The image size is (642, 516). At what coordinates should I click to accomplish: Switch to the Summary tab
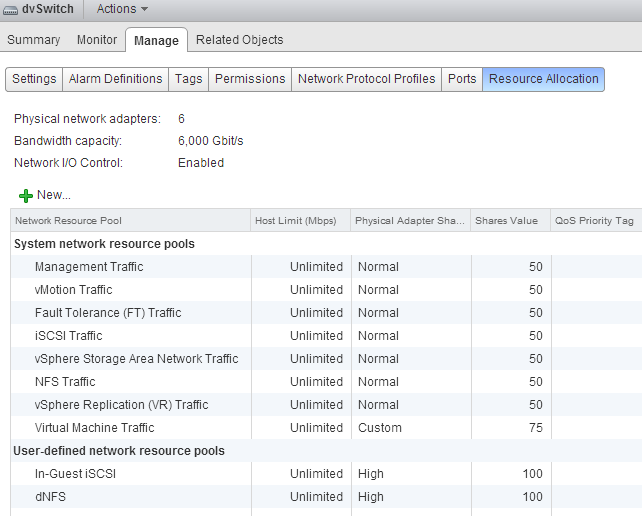tap(34, 40)
